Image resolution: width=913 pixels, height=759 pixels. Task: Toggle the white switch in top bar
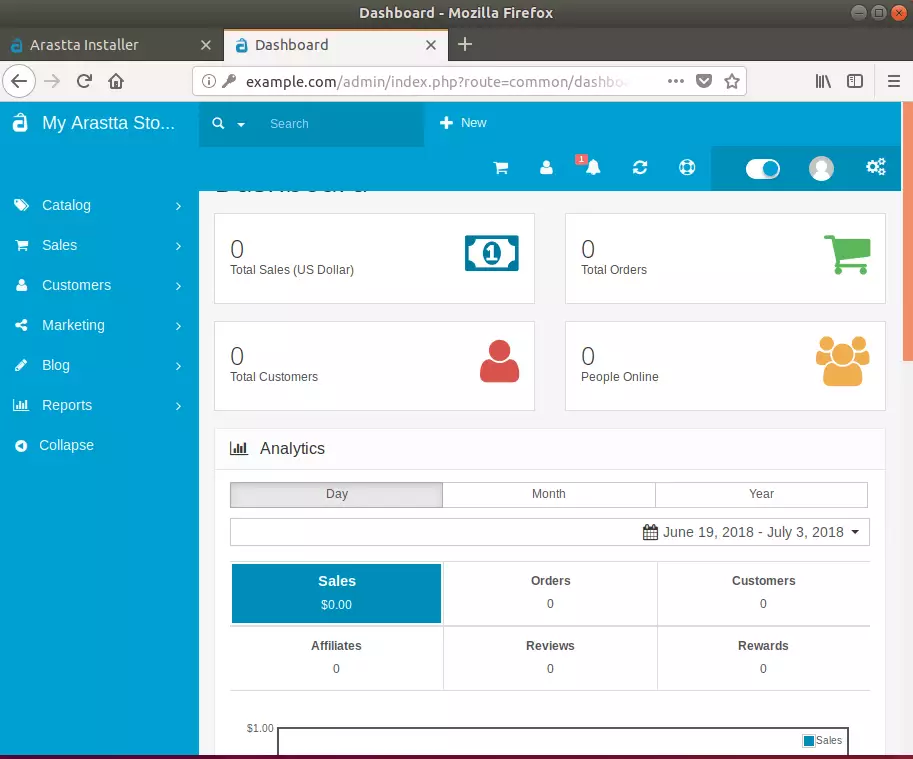763,169
